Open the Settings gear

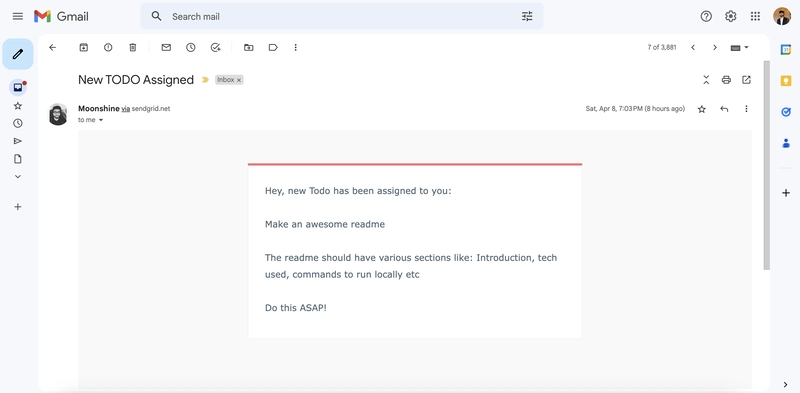click(731, 16)
